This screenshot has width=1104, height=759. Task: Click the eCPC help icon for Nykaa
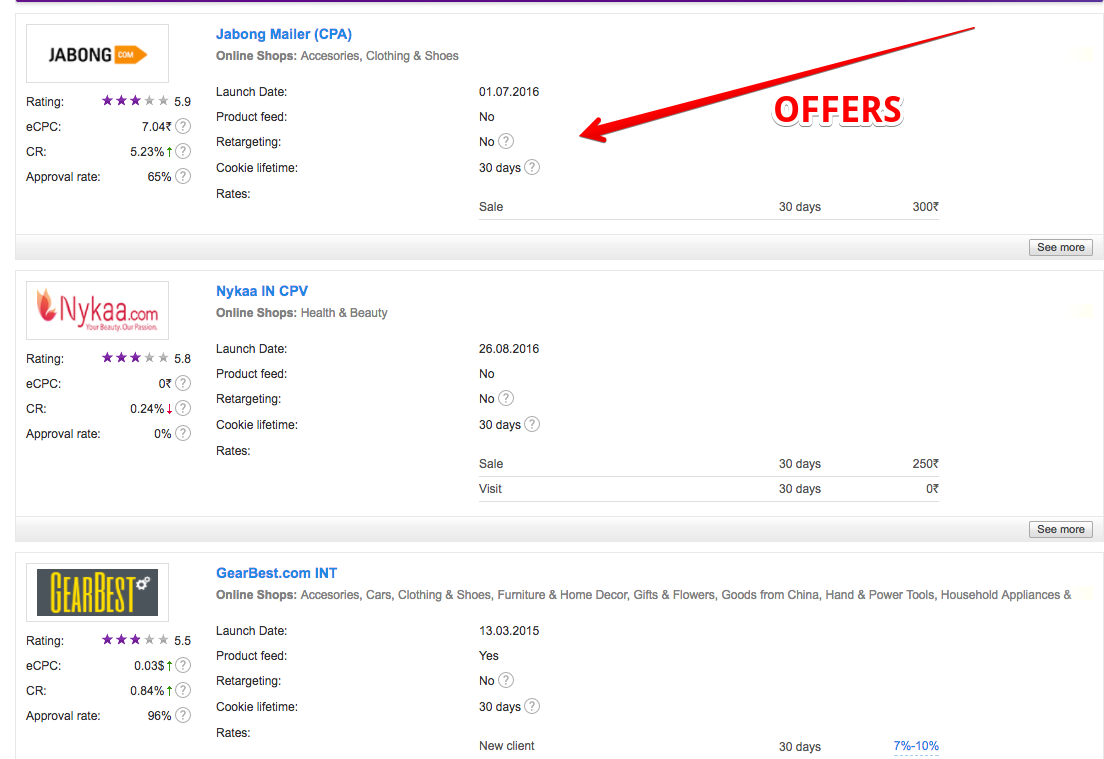(x=183, y=383)
